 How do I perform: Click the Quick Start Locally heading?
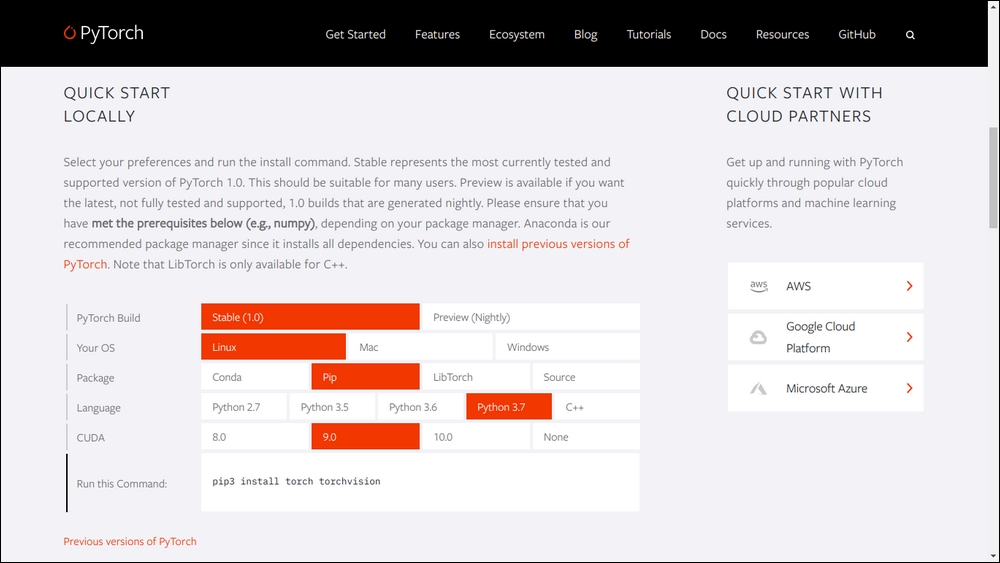click(x=117, y=105)
